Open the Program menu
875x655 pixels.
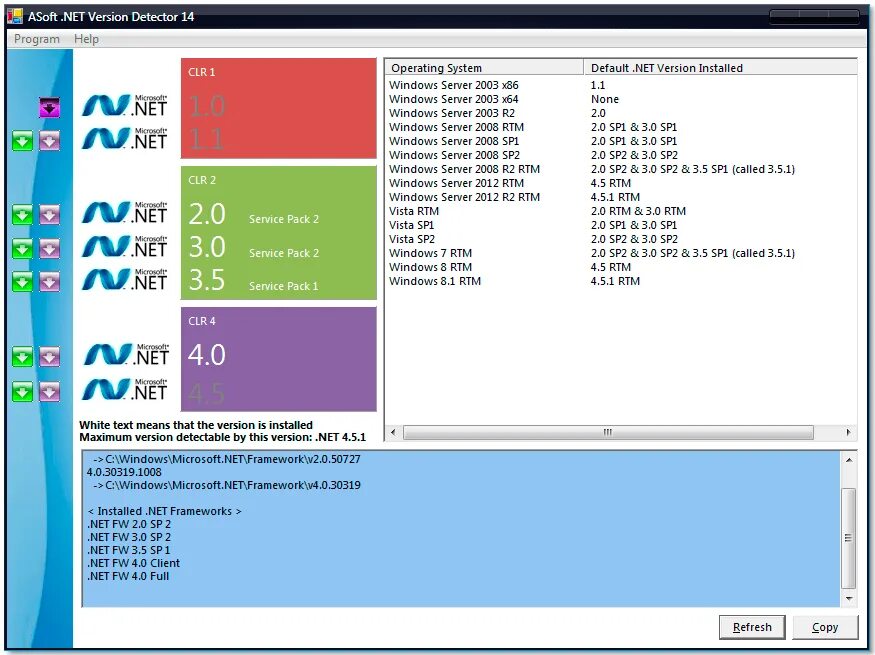point(37,39)
